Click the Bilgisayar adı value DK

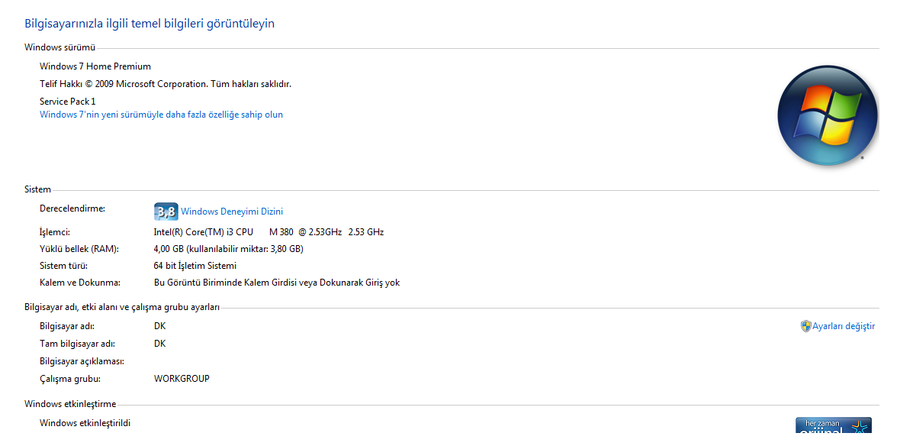[160, 326]
